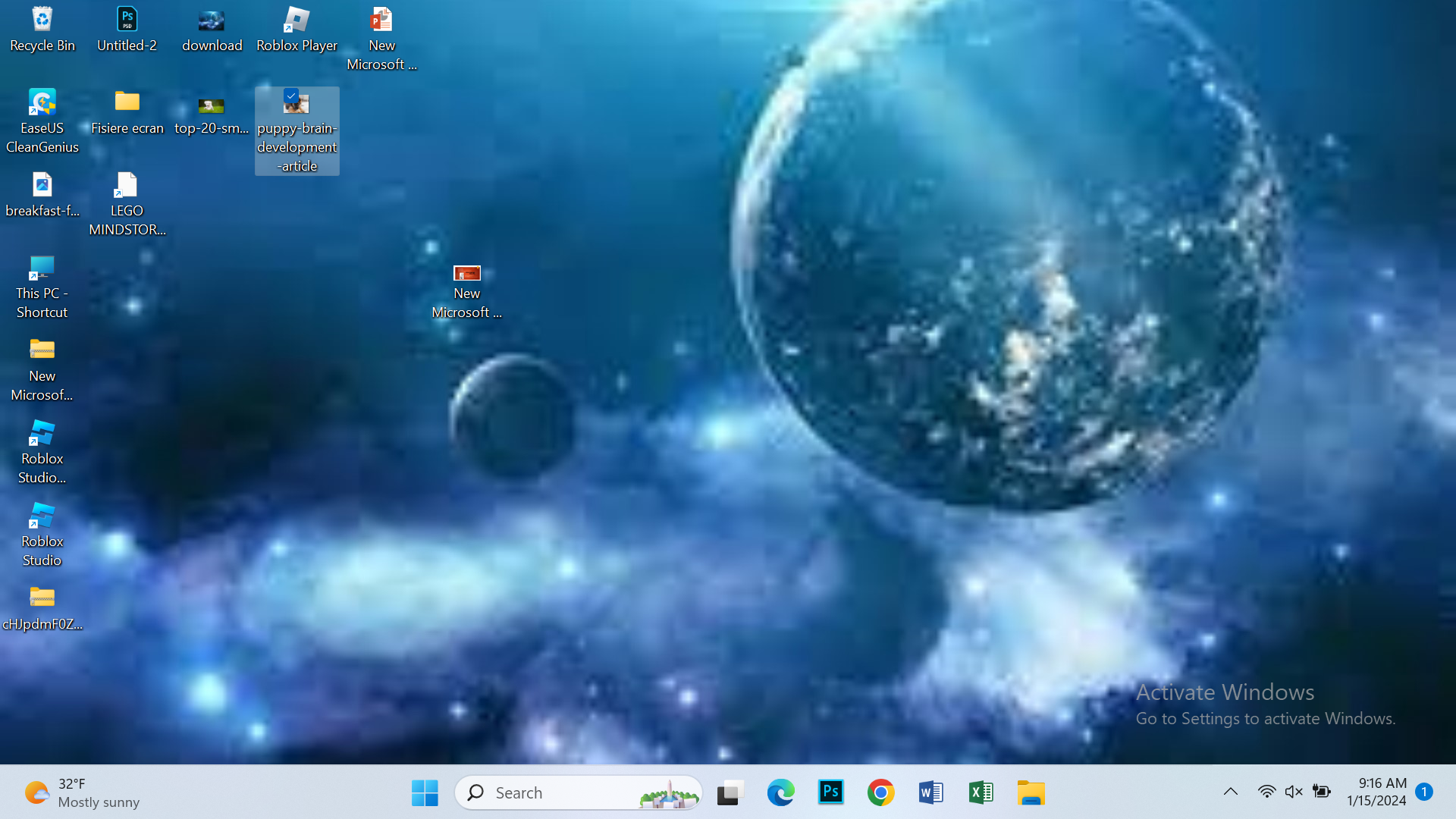Launch Microsoft Edge from the taskbar
Screen dimensions: 1456x819
[x=780, y=792]
